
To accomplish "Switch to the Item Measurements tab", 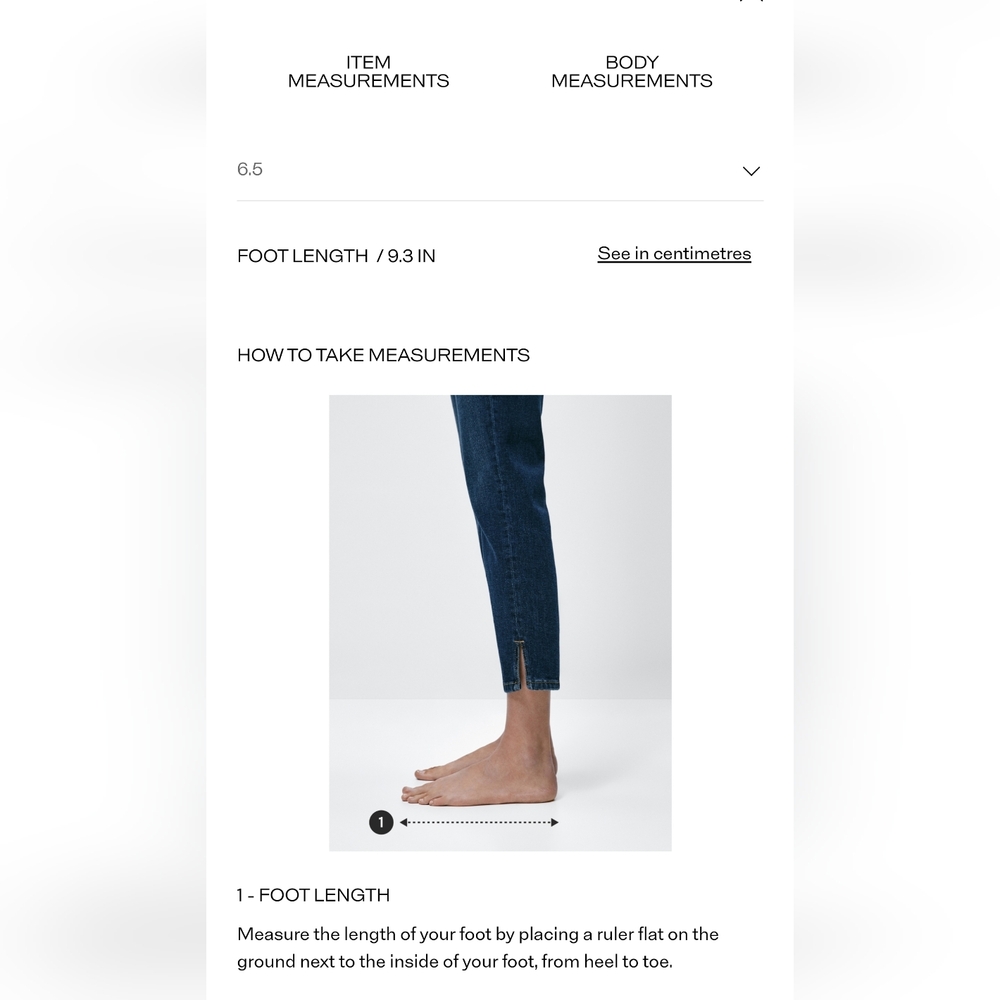I will 368,71.
